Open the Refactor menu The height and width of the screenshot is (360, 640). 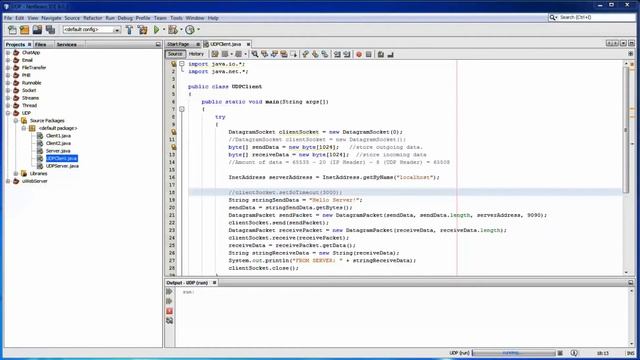[x=93, y=18]
